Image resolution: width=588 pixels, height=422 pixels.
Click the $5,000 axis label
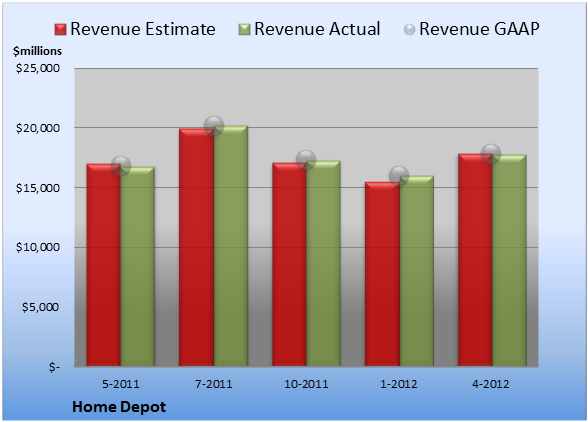[x=40, y=307]
